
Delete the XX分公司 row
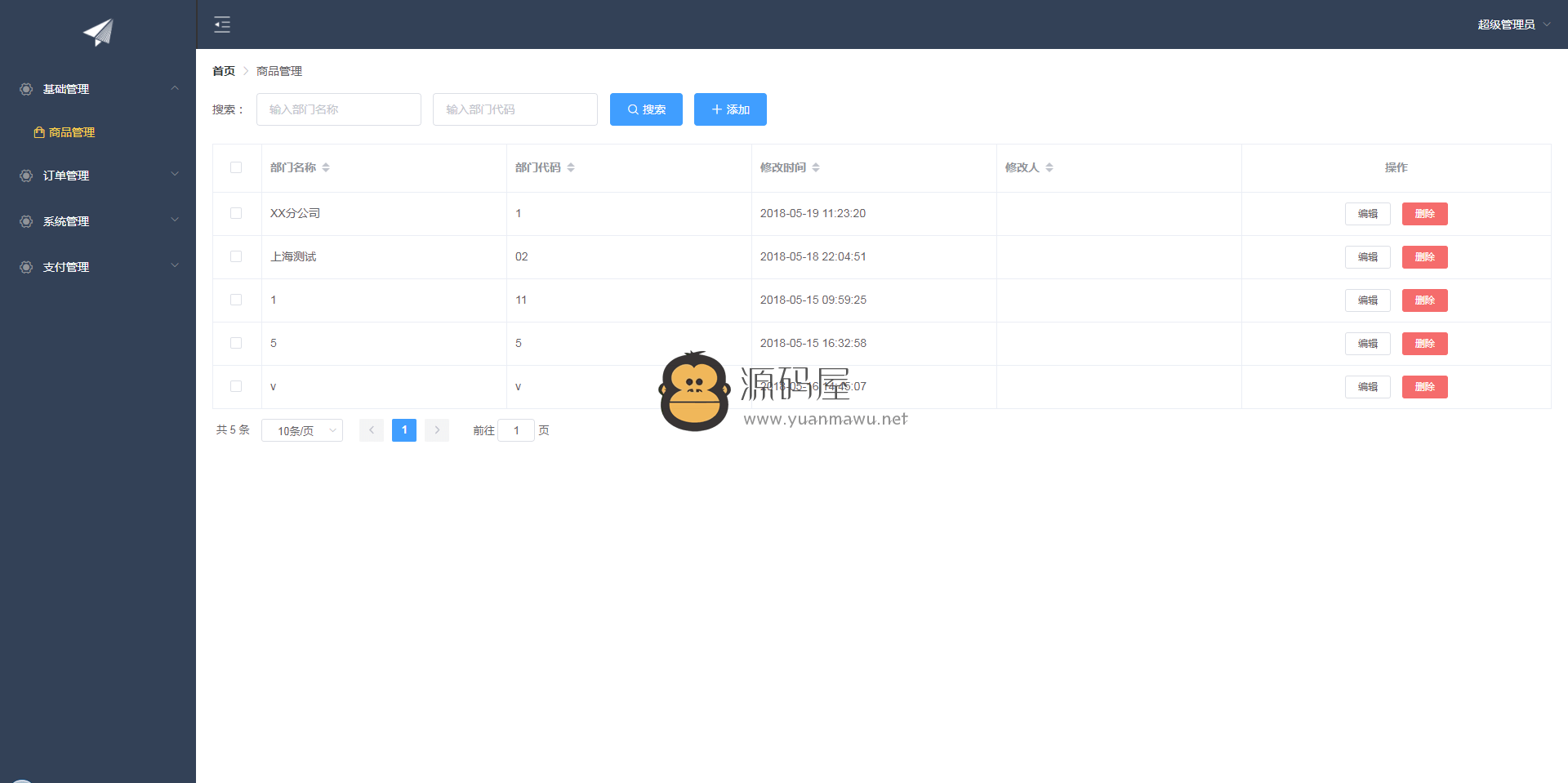tap(1425, 214)
